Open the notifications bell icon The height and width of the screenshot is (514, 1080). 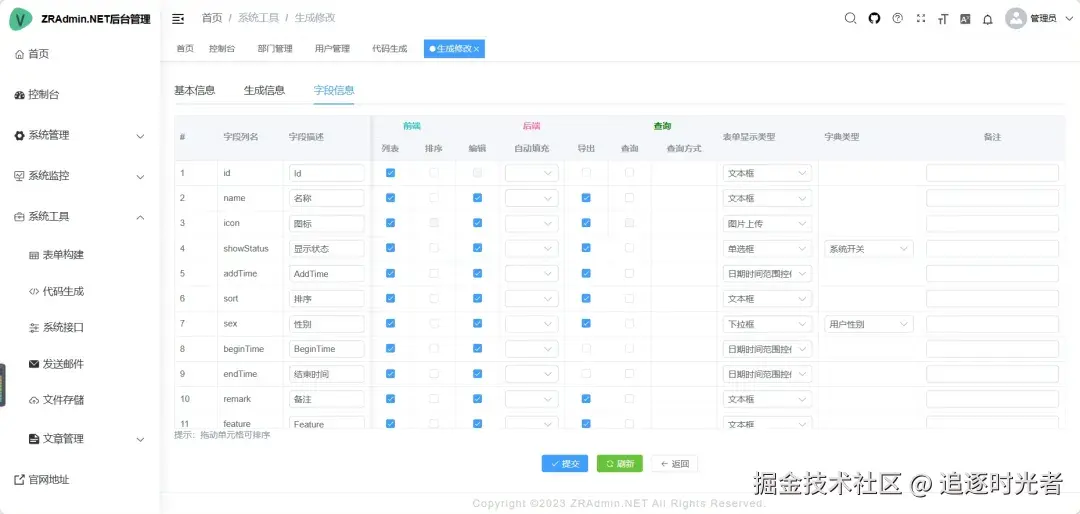(x=988, y=19)
